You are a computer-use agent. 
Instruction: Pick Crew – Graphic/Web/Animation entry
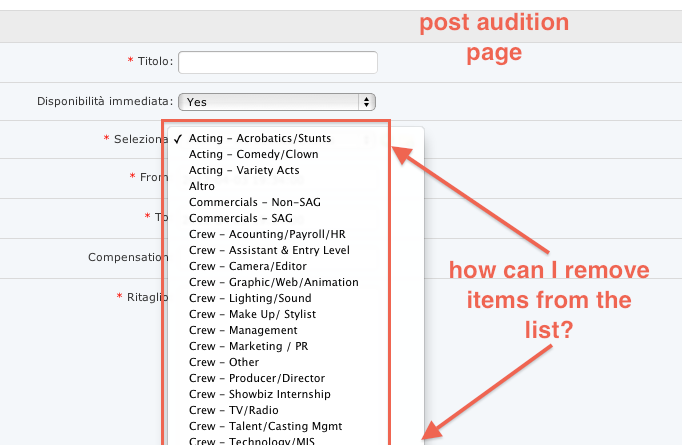[x=273, y=282]
